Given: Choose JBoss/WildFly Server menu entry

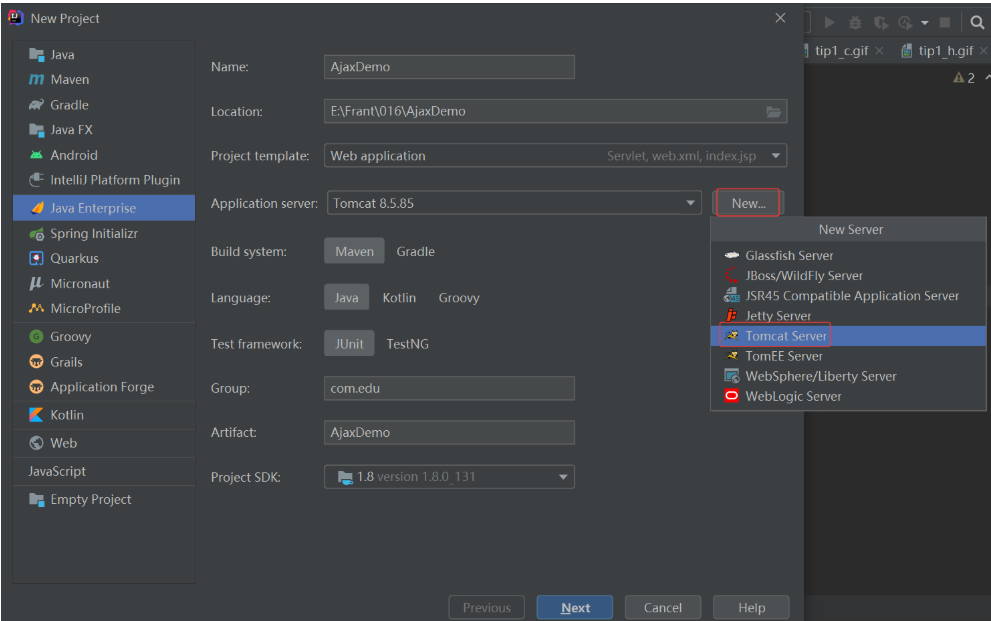Looking at the screenshot, I should coord(848,276).
